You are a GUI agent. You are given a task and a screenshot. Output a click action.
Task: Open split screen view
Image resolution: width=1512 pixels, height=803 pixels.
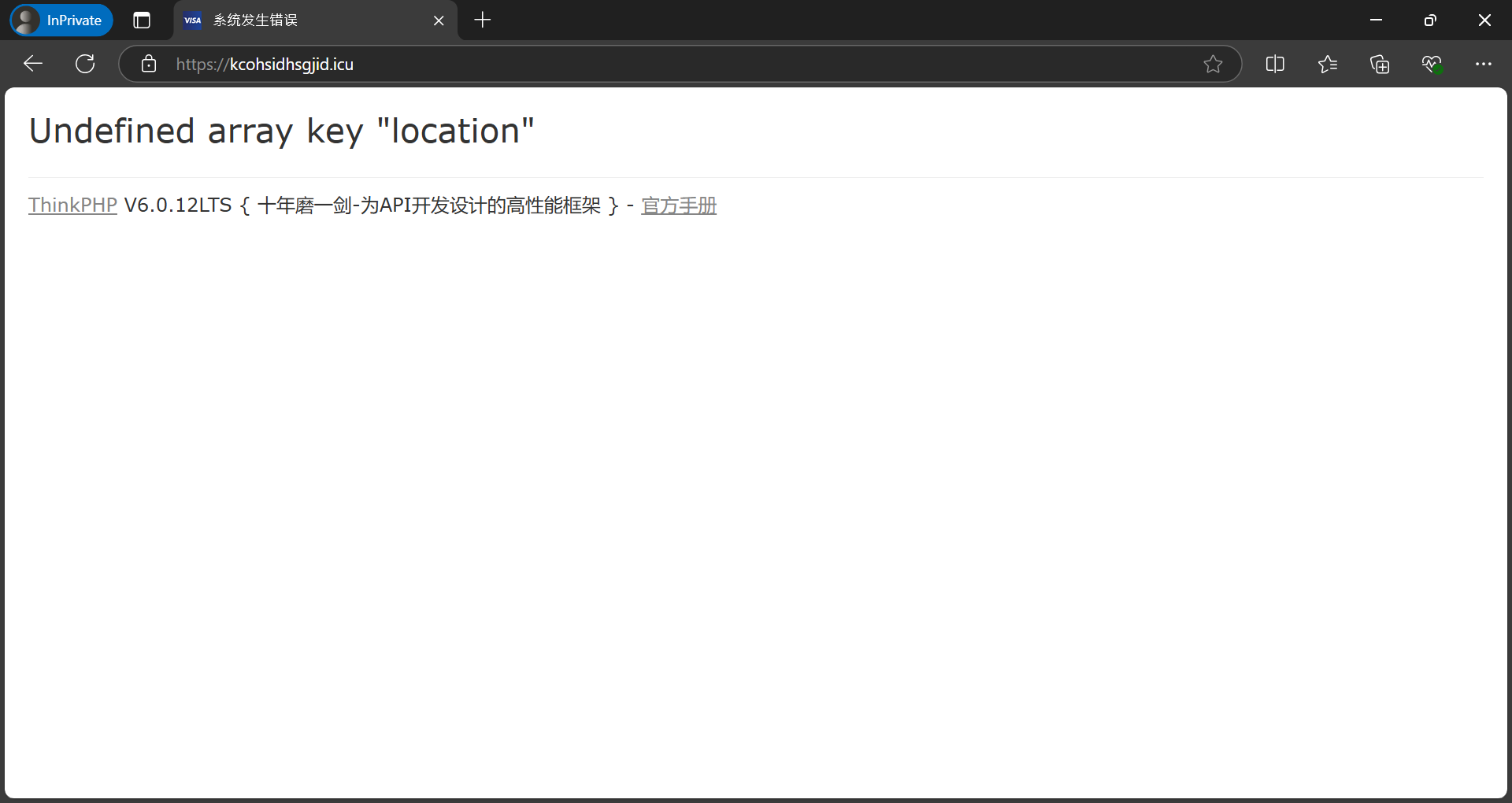(x=1275, y=64)
